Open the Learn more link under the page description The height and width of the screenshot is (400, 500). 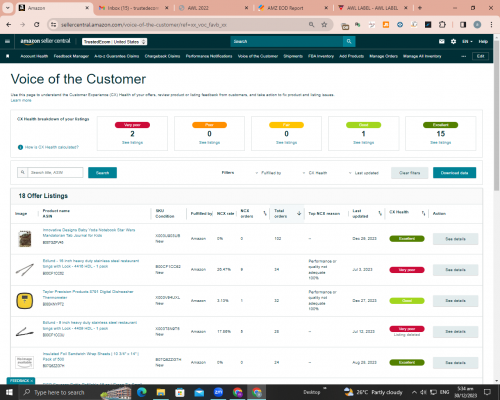point(21,100)
